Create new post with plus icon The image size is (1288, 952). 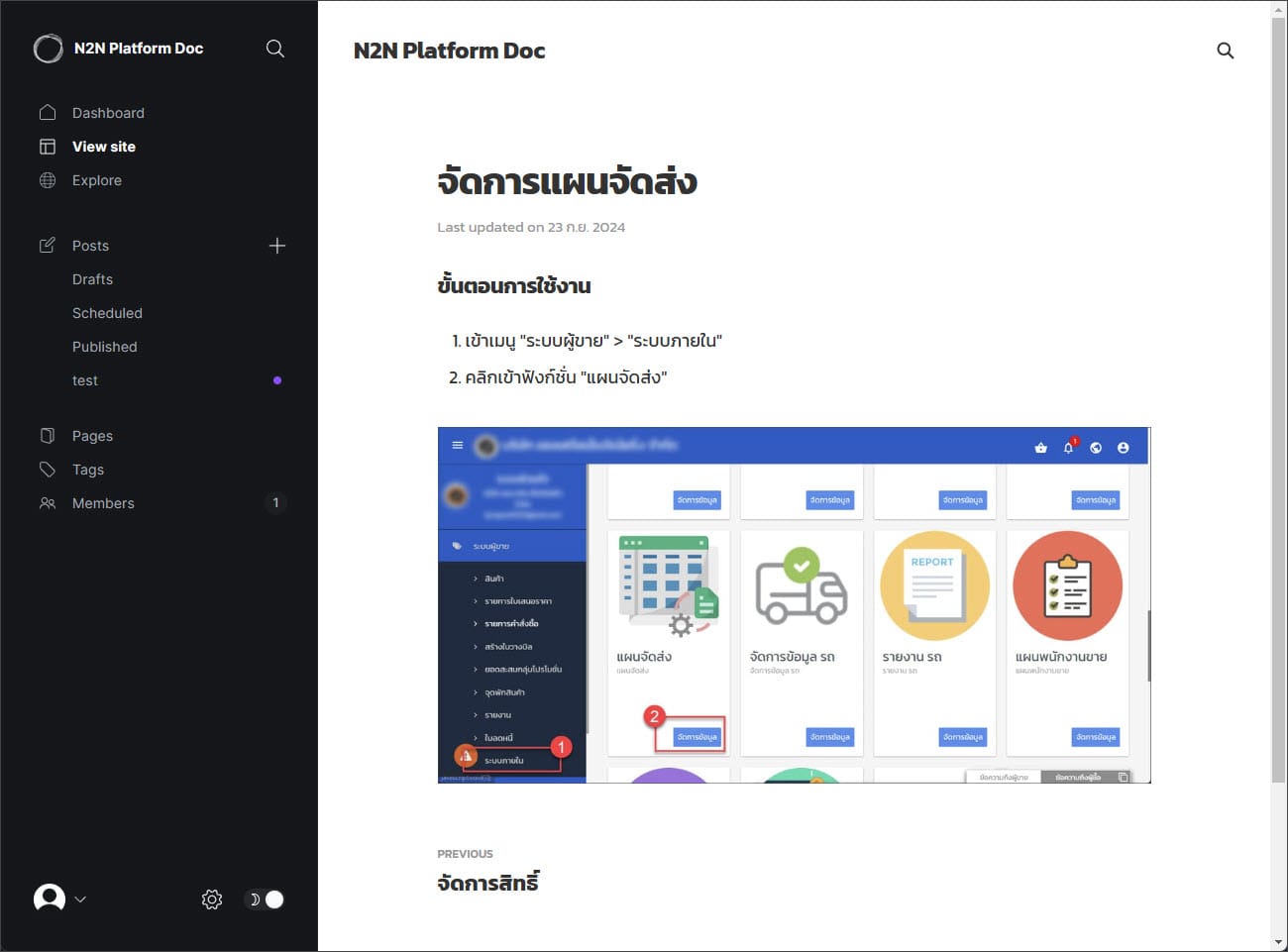pos(277,246)
